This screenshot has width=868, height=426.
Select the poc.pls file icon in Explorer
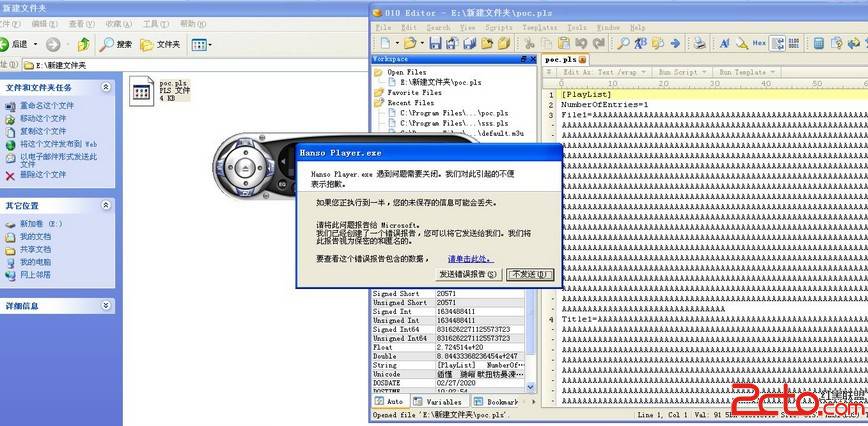[x=142, y=91]
